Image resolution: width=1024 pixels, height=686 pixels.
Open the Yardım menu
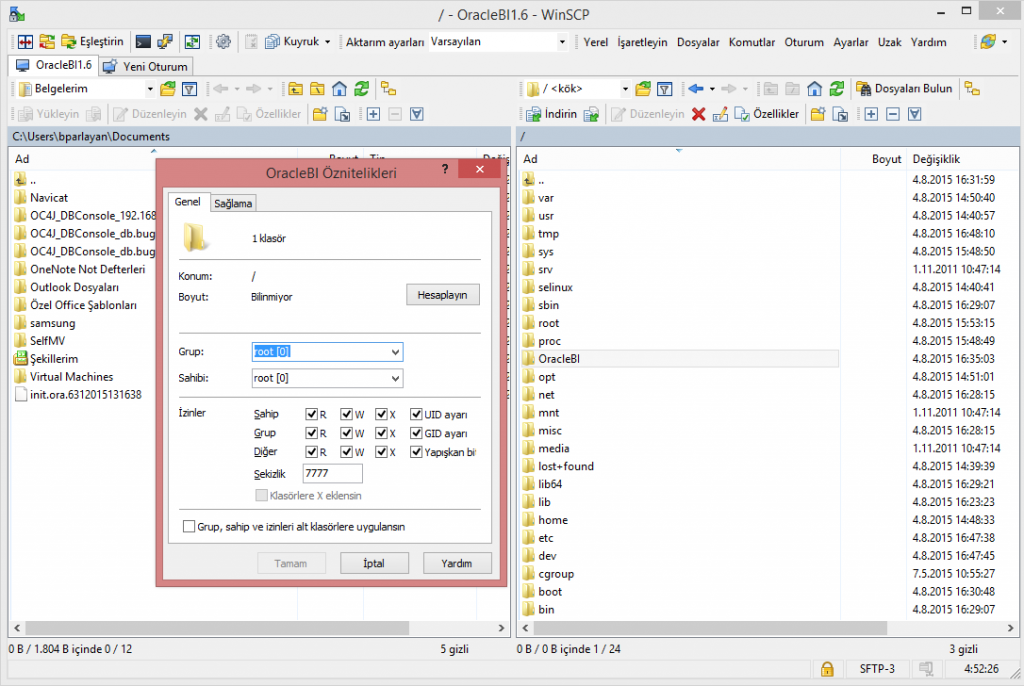[x=928, y=42]
